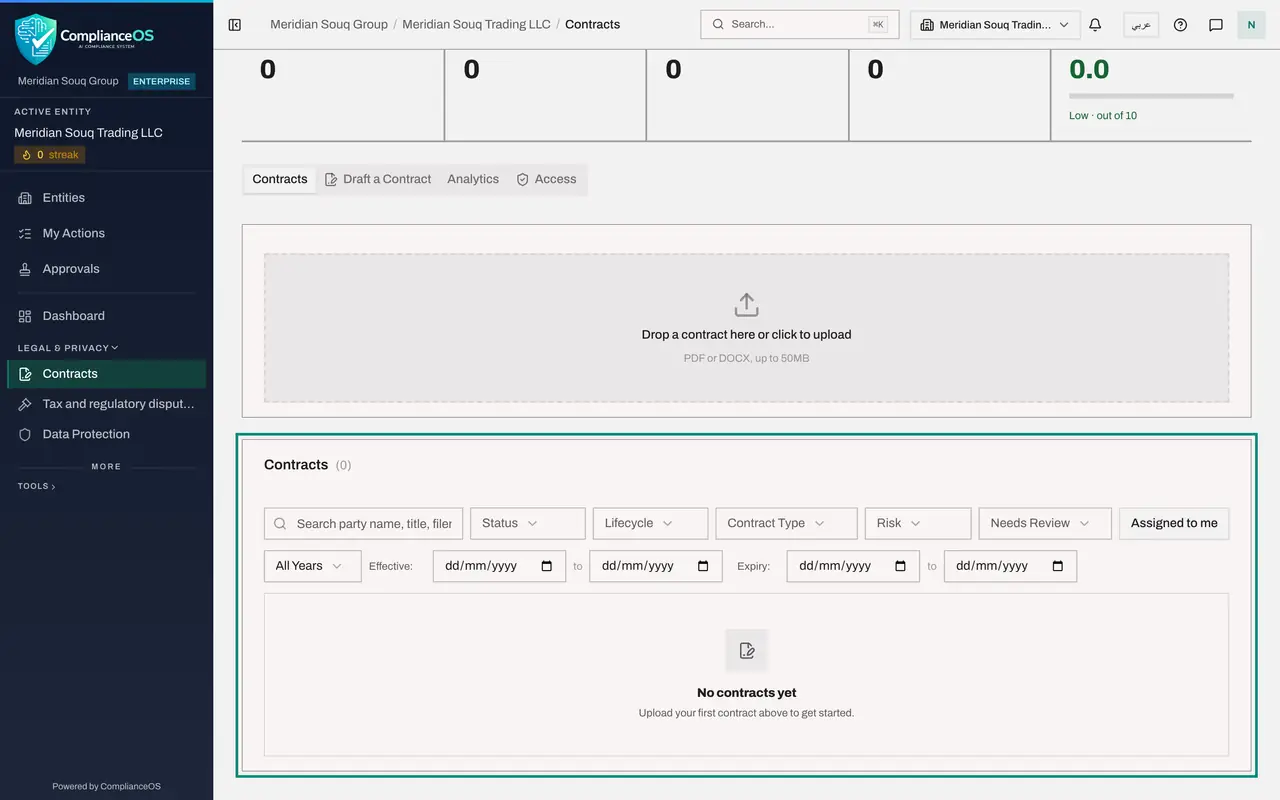
Task: Open All Years dropdown
Action: pos(312,566)
